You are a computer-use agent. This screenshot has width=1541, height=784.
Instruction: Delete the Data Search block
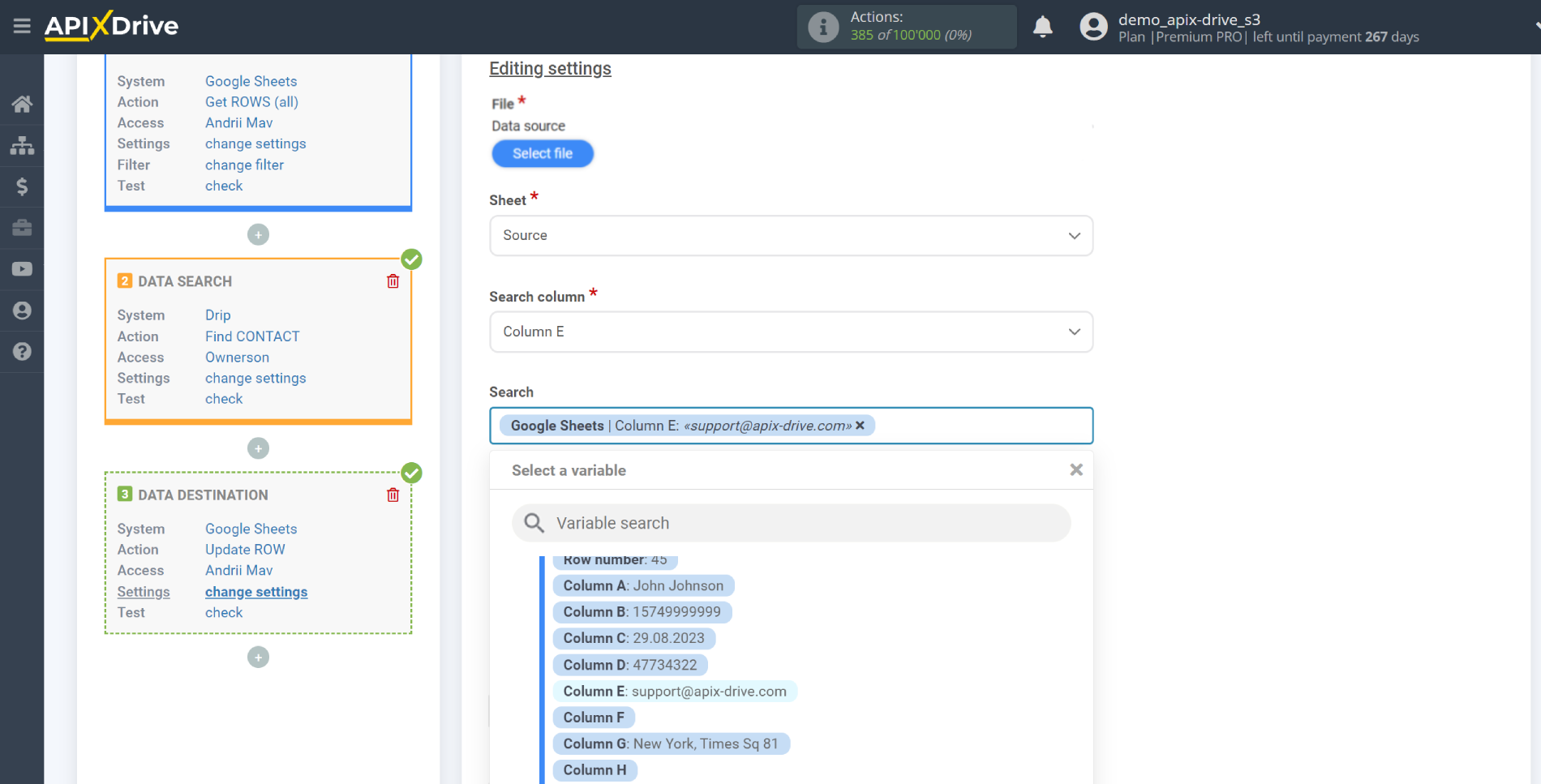coord(393,281)
